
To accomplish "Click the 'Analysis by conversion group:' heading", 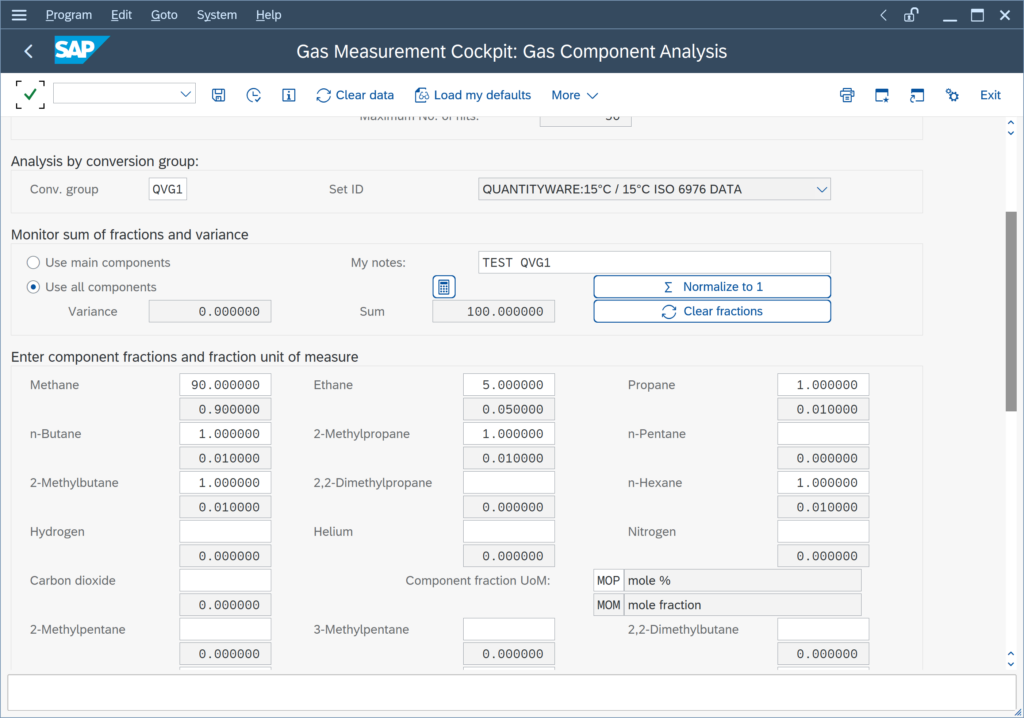I will [x=104, y=161].
